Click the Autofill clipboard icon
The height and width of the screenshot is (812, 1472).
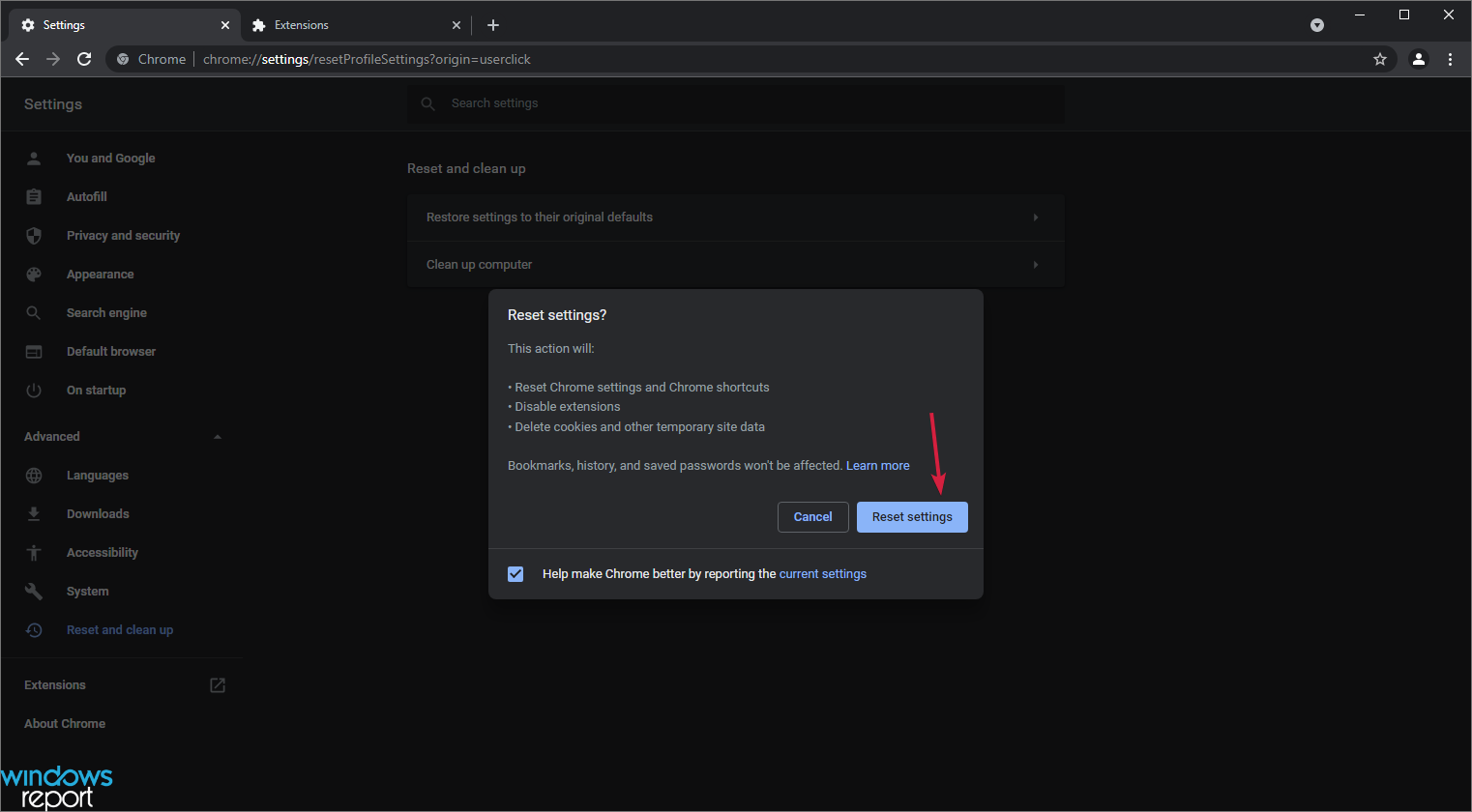tap(34, 196)
